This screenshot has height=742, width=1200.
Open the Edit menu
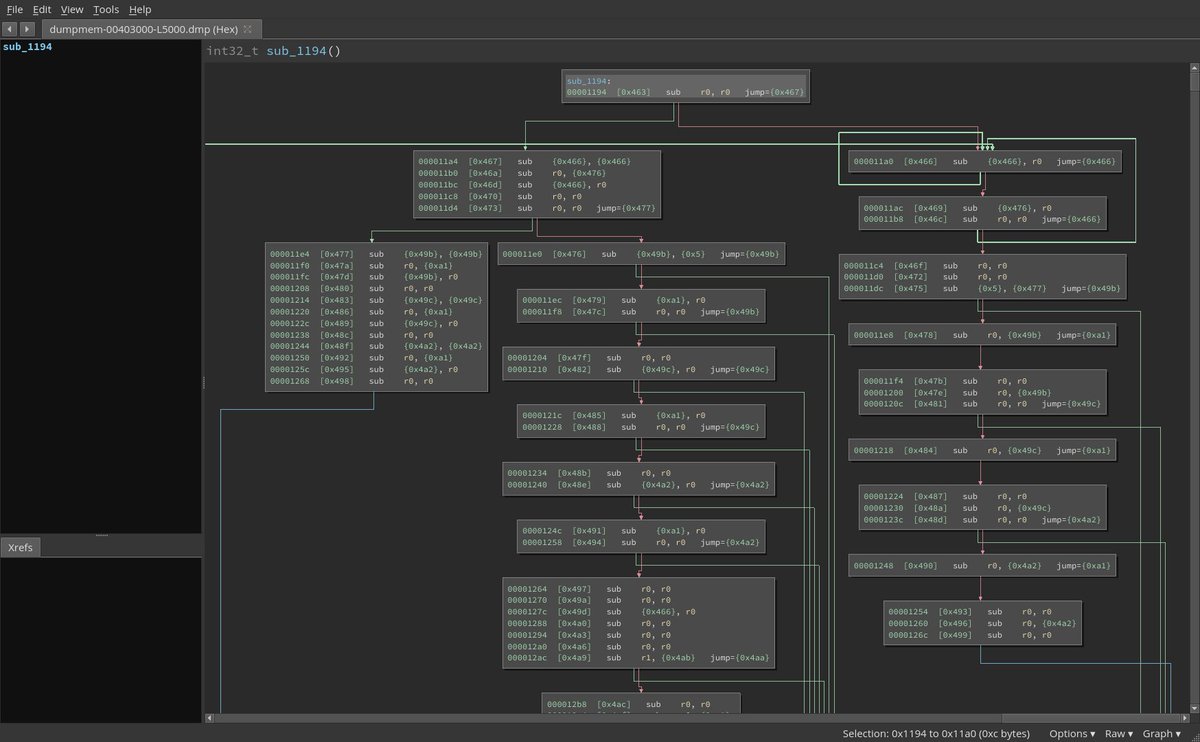click(42, 9)
